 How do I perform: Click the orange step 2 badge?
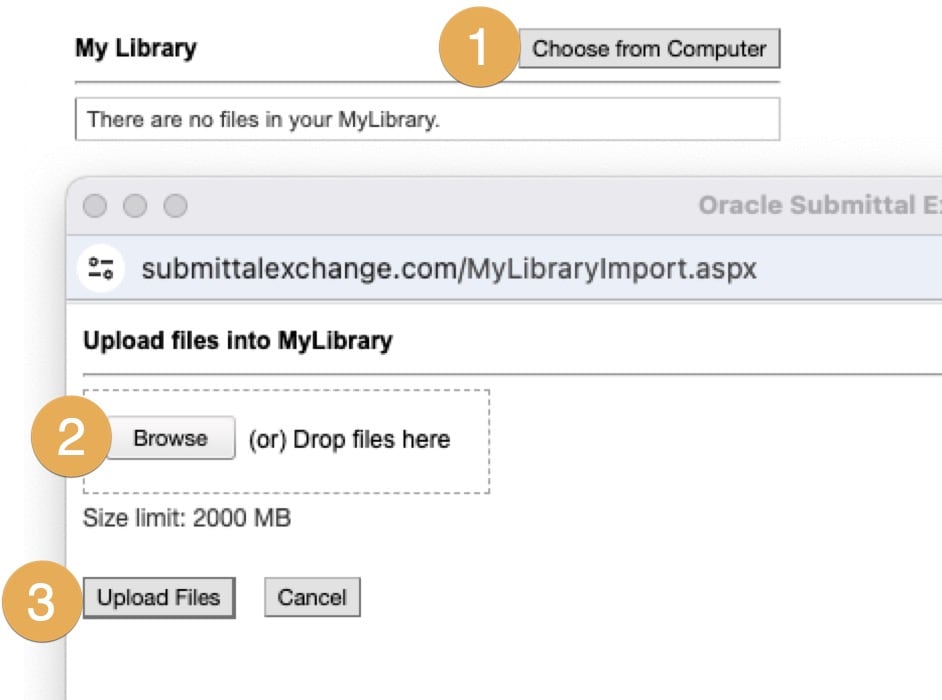tap(71, 440)
